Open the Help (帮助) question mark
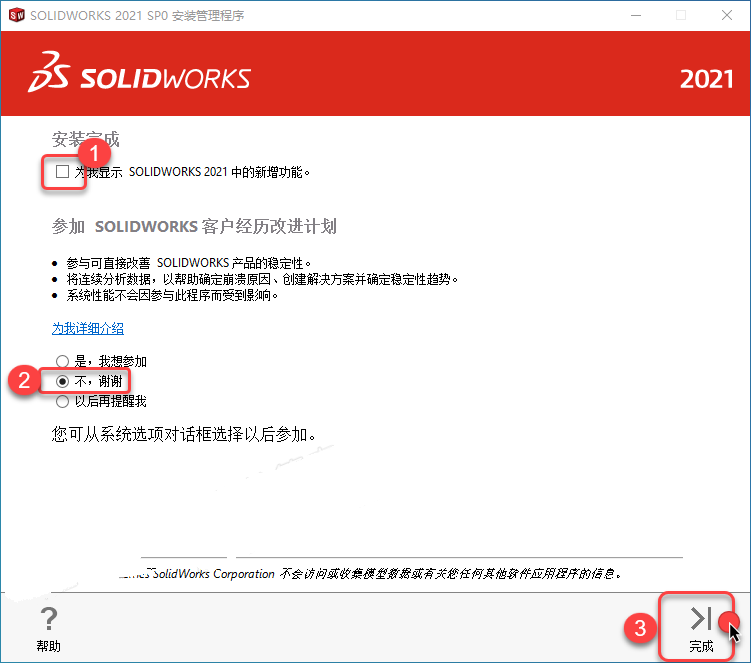 pyautogui.click(x=48, y=629)
